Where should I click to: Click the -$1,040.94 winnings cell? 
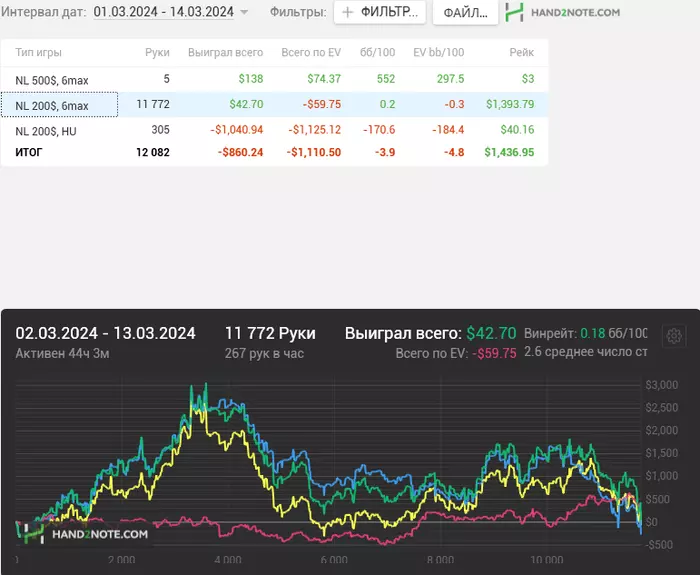(237, 130)
